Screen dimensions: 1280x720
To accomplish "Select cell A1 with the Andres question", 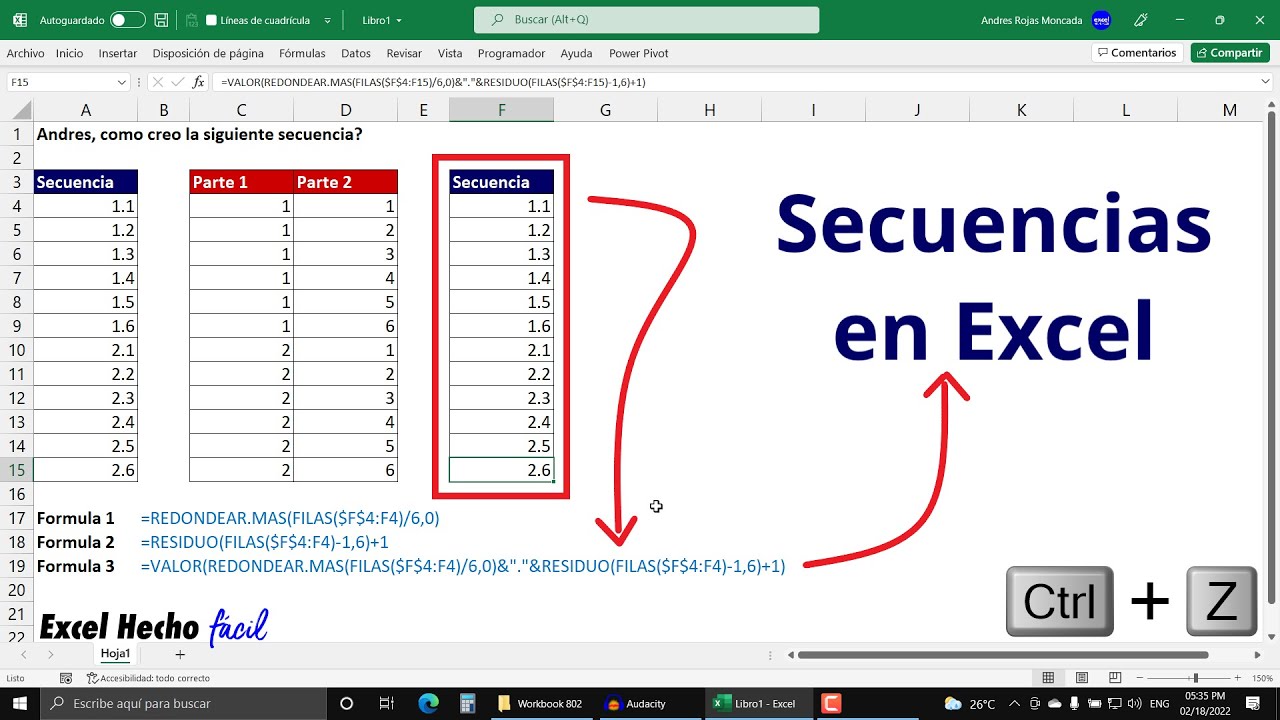I will pos(86,134).
